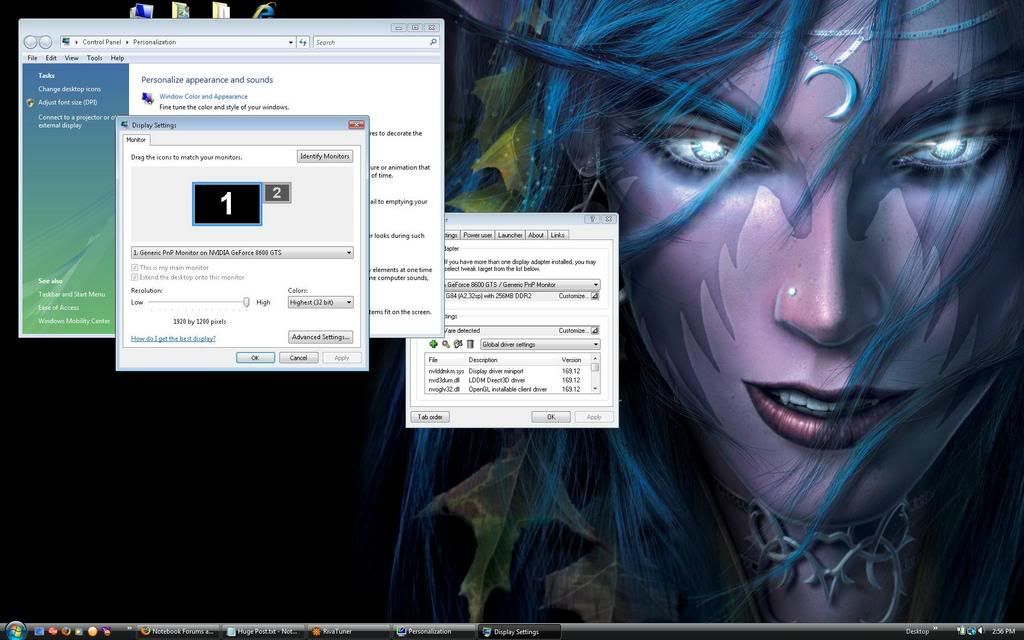
Task: Open the File menu in Personalization window
Action: 32,58
